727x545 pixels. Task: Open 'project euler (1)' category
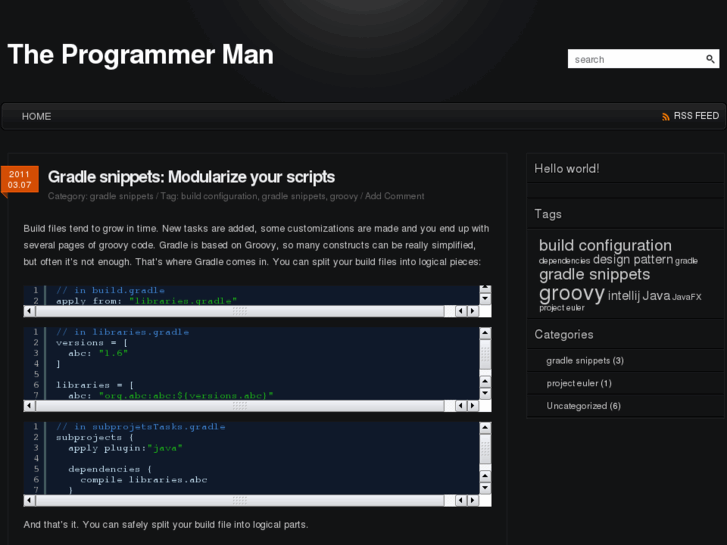point(579,384)
